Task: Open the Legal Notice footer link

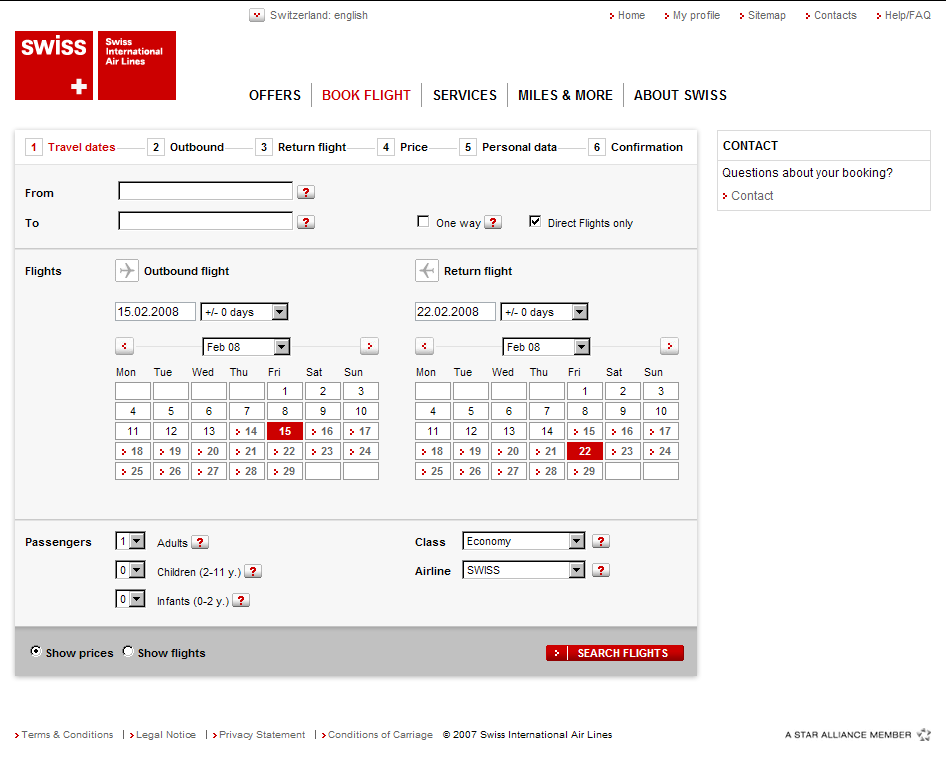Action: (163, 735)
